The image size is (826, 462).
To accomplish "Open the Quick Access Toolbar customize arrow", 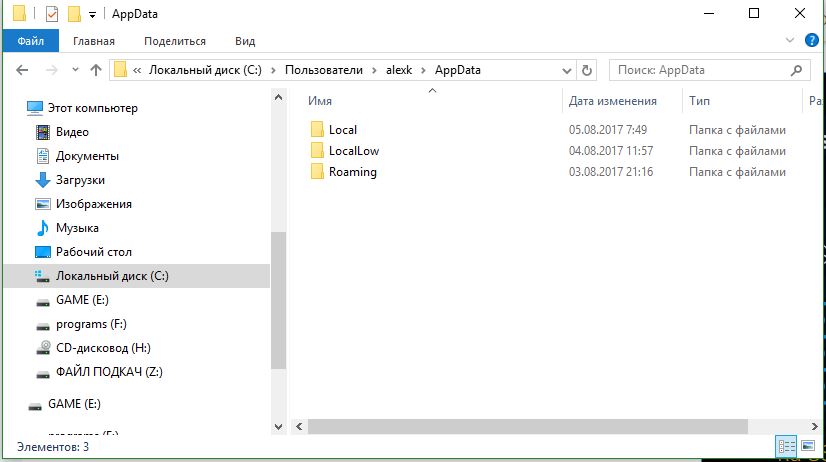I will 92,15.
